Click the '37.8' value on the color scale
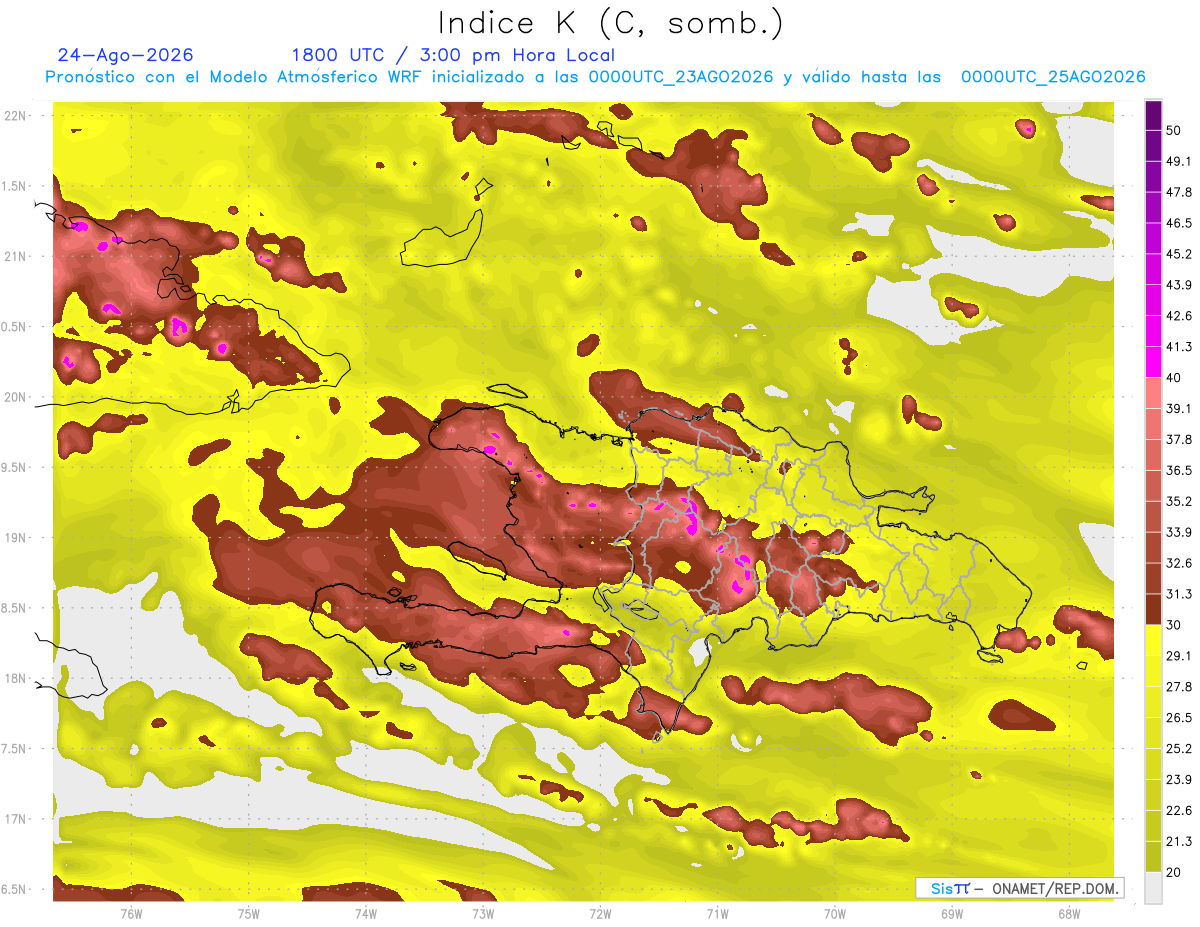Screen dimensions: 1200x927 (1179, 439)
